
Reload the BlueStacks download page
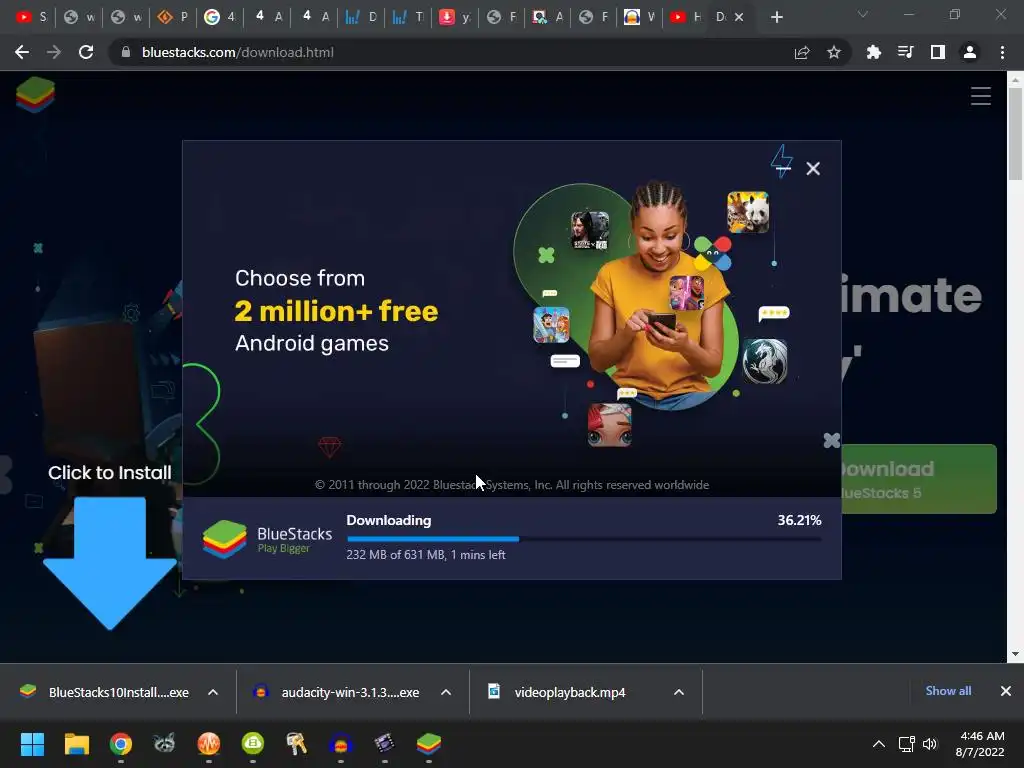click(x=86, y=52)
